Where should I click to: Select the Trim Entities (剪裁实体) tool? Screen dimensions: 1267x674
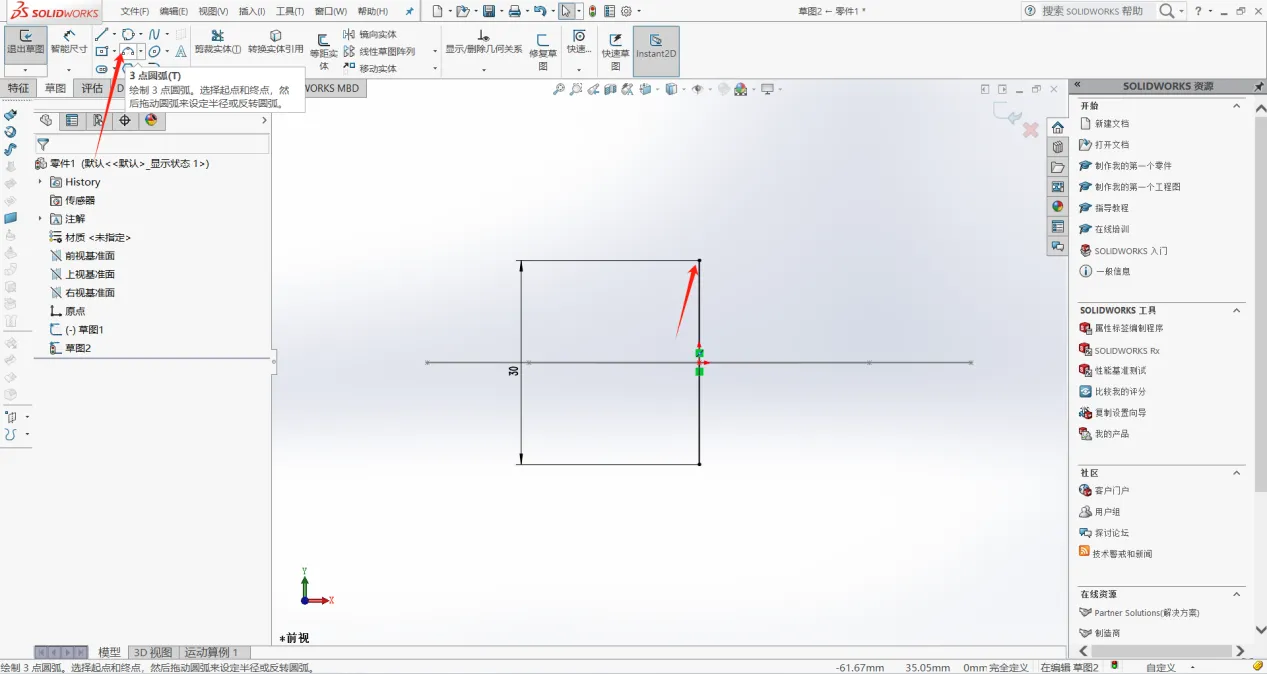[217, 42]
